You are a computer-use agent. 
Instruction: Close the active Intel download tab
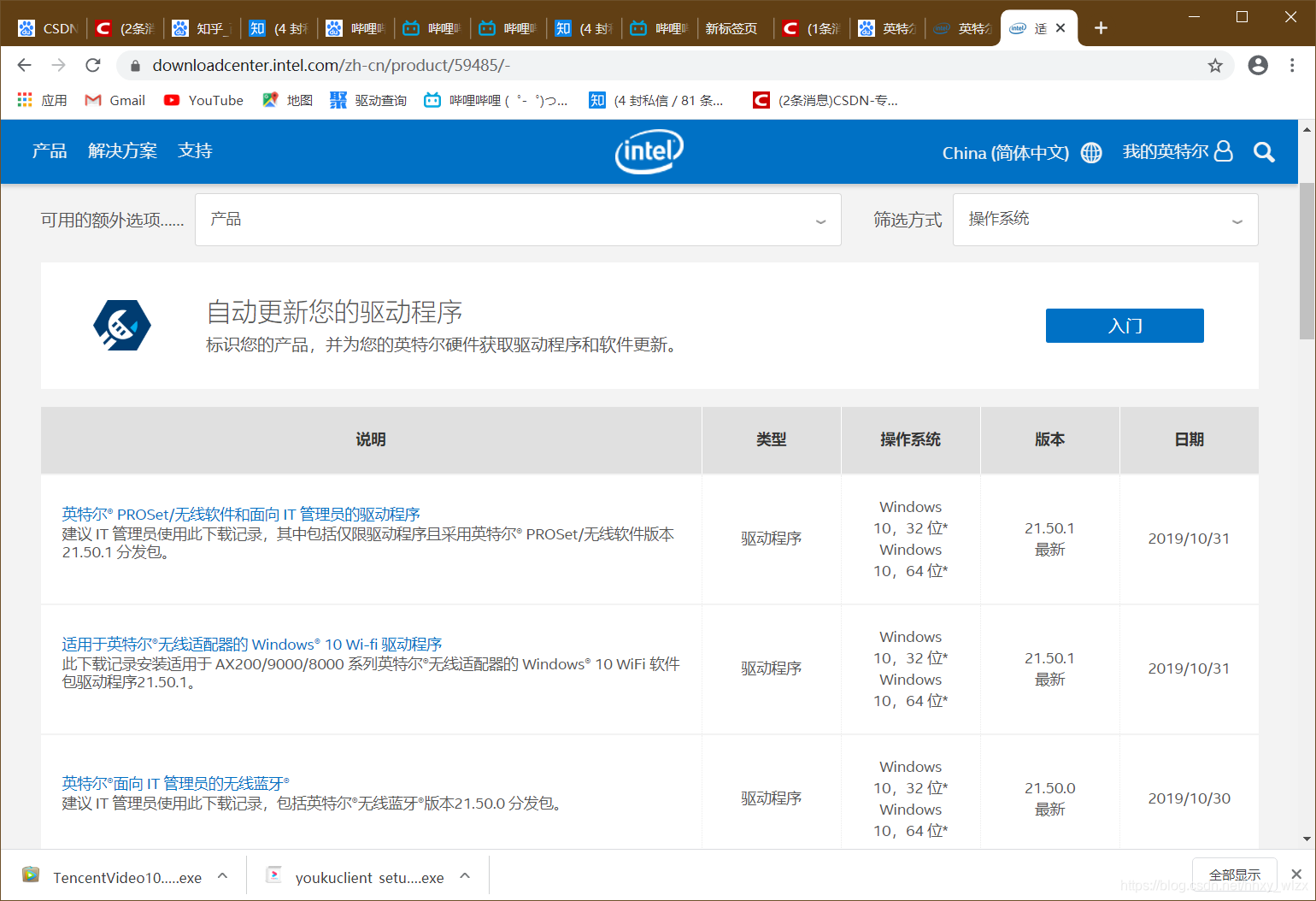[x=1060, y=28]
